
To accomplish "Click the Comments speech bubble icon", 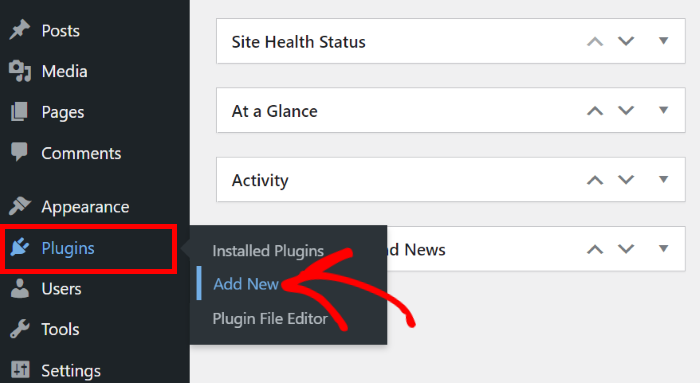I will (x=19, y=152).
